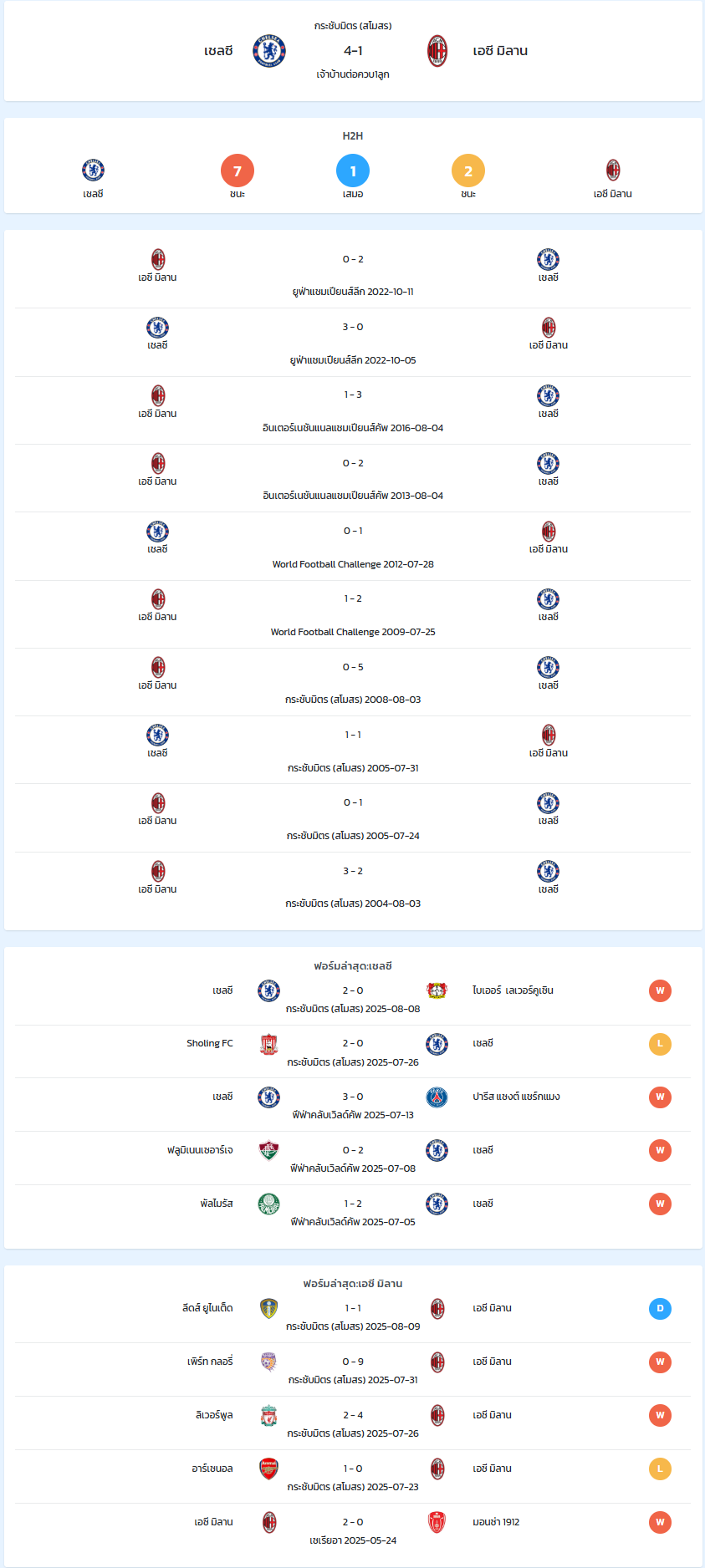Click the AC Milan crest in the match header
Screen dimensions: 705x1568
(437, 51)
